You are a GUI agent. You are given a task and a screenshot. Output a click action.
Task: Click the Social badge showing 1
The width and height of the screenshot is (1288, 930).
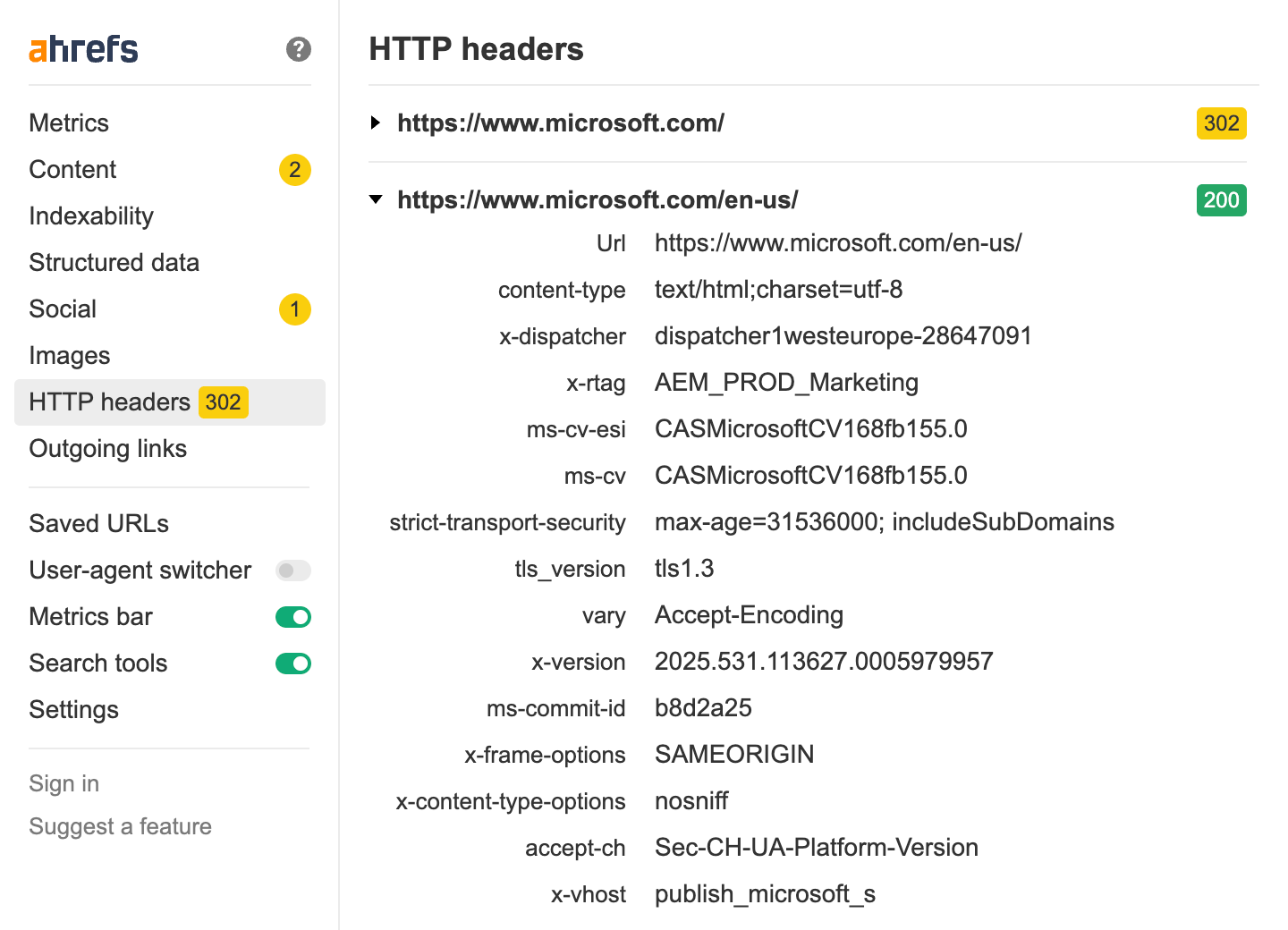pyautogui.click(x=295, y=309)
